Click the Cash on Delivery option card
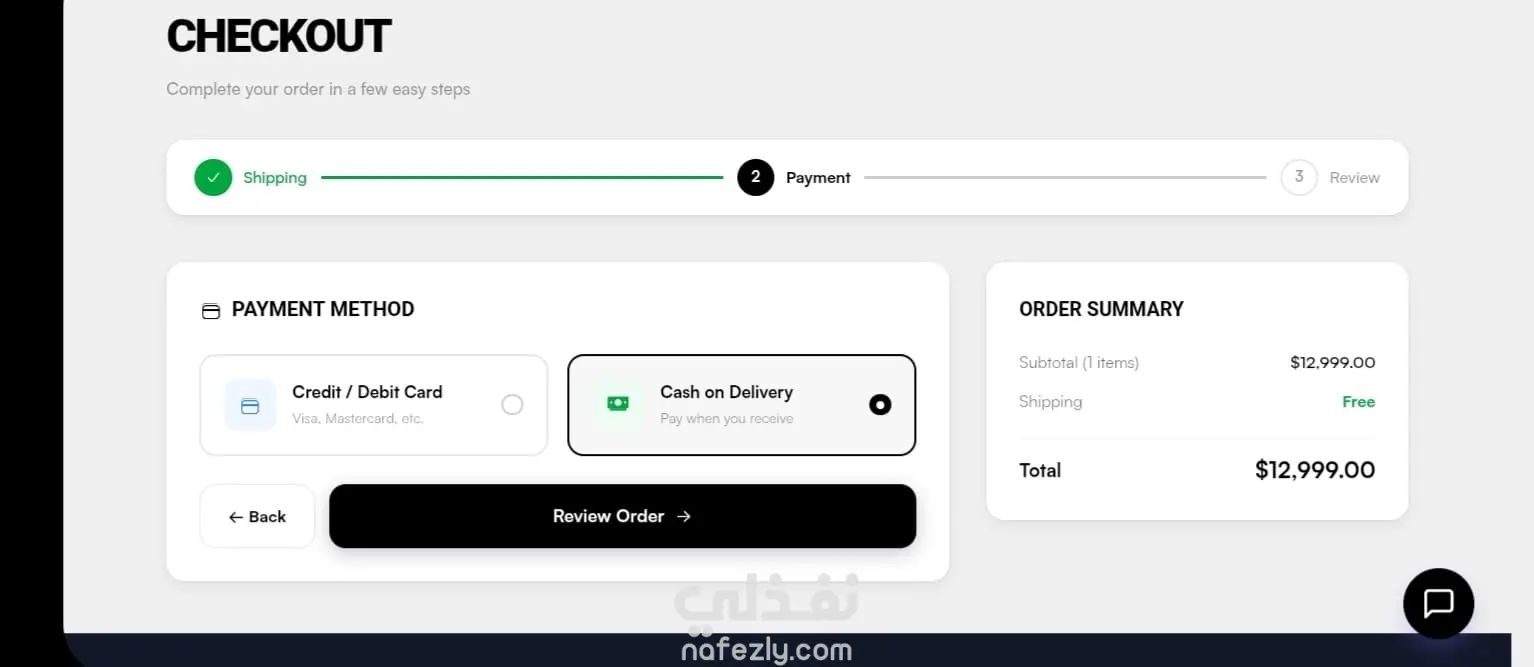Screen dimensions: 1534x667 tap(742, 405)
